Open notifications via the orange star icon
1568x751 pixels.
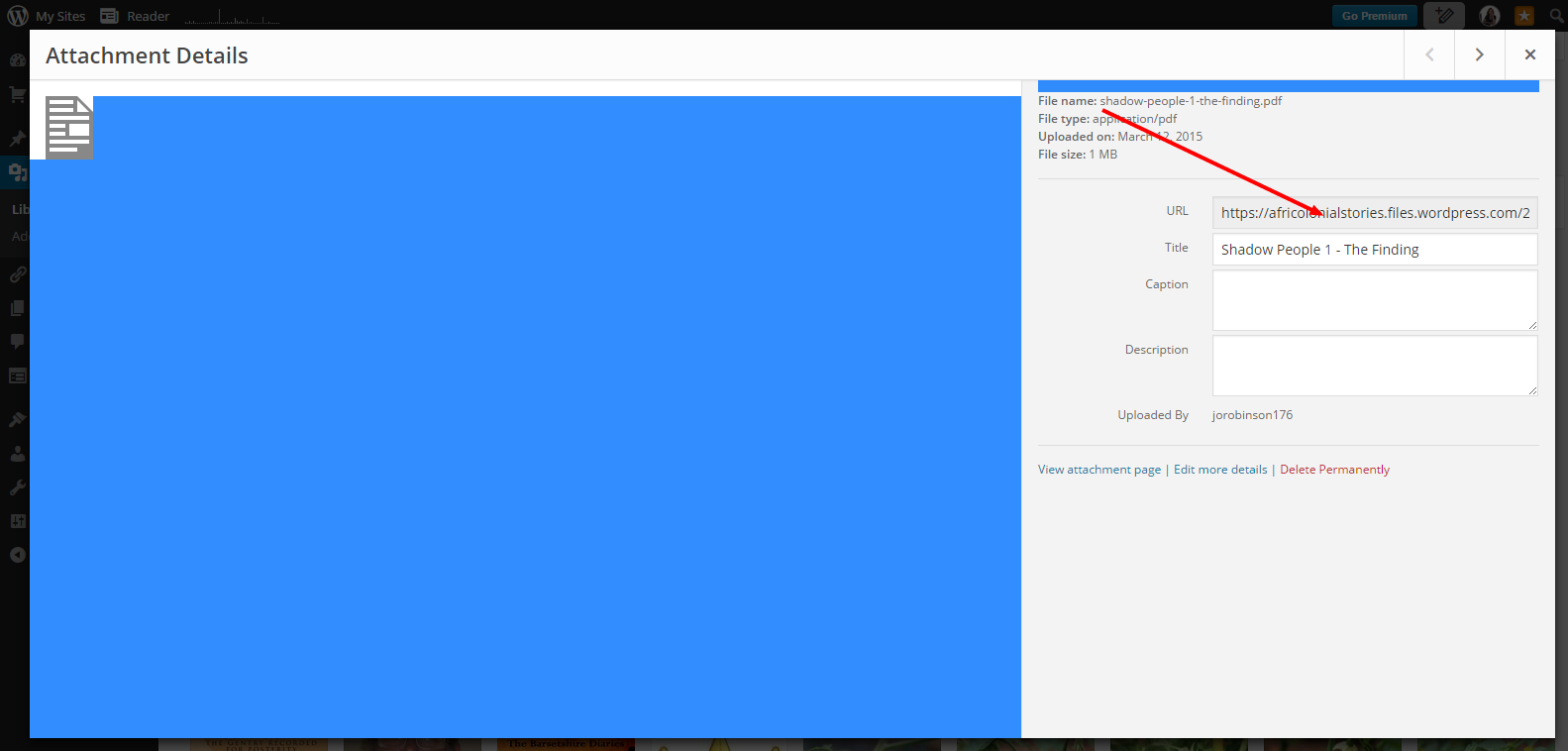(1524, 16)
